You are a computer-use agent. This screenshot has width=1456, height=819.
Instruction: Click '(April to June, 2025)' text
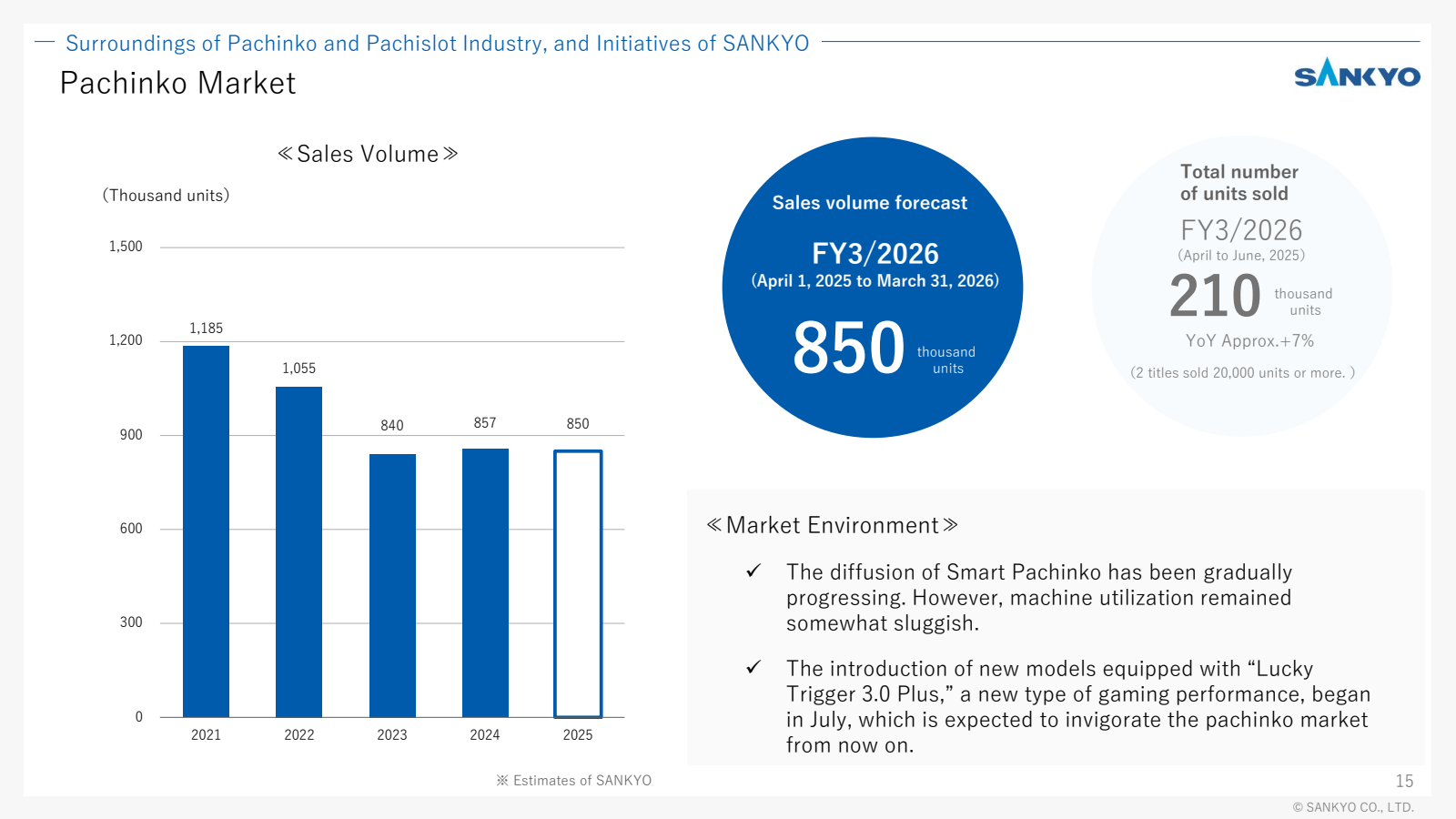point(1241,256)
